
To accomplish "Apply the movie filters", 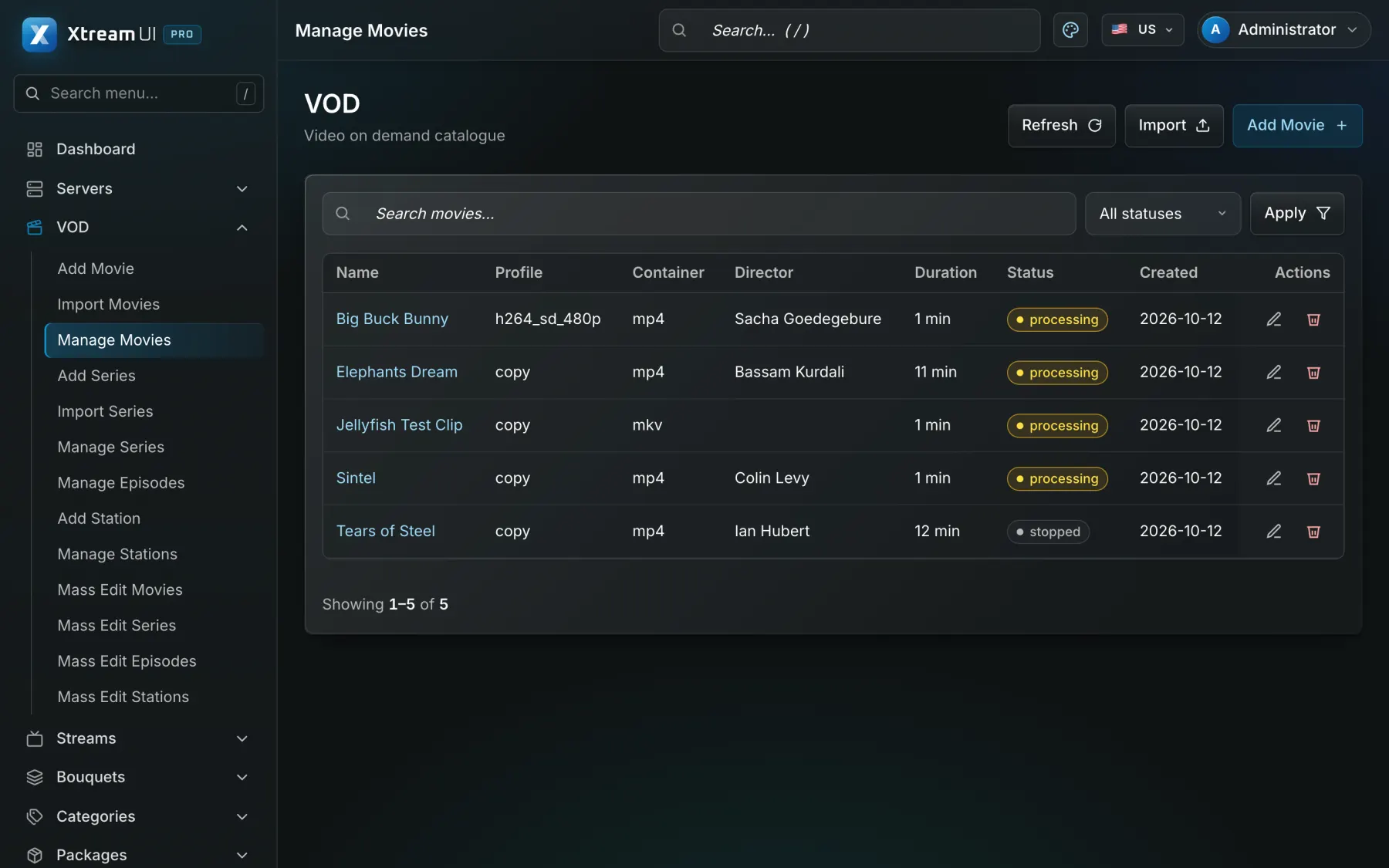I will pyautogui.click(x=1296, y=214).
